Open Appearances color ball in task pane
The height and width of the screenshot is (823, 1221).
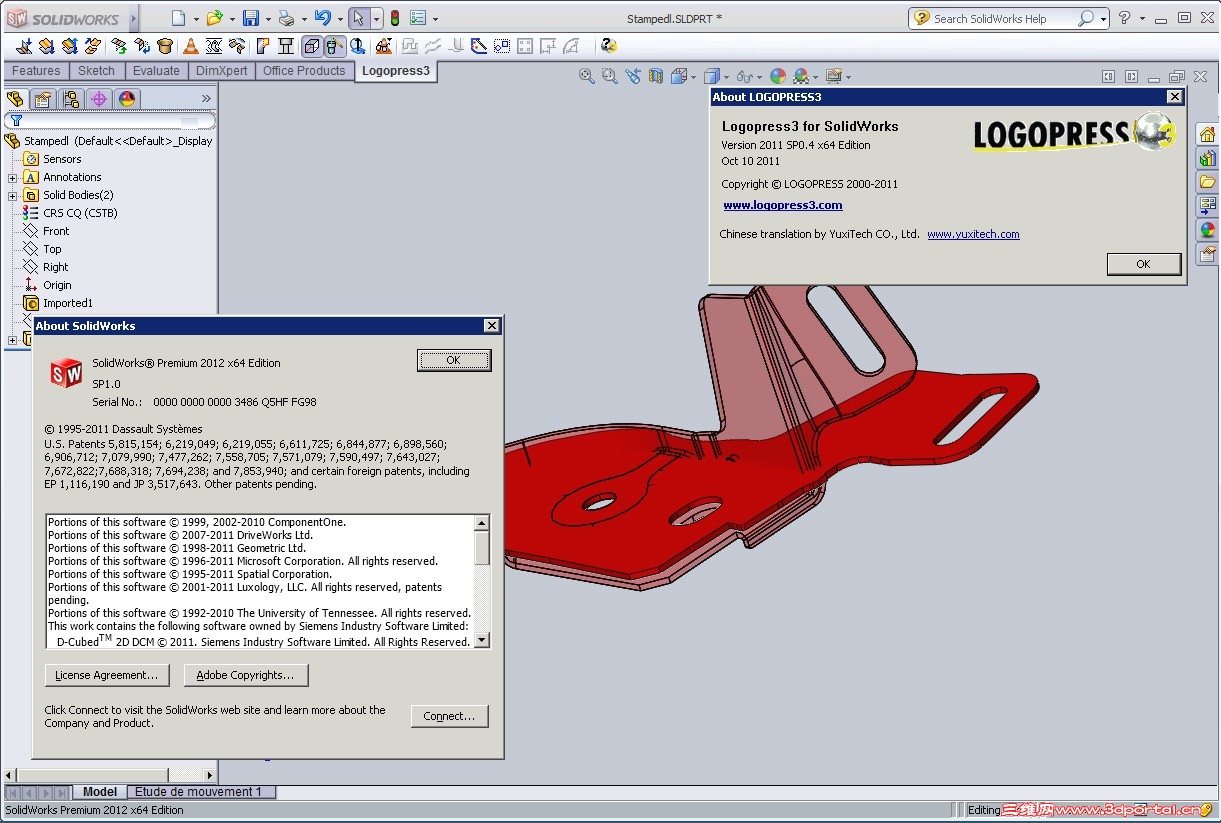(x=1207, y=230)
